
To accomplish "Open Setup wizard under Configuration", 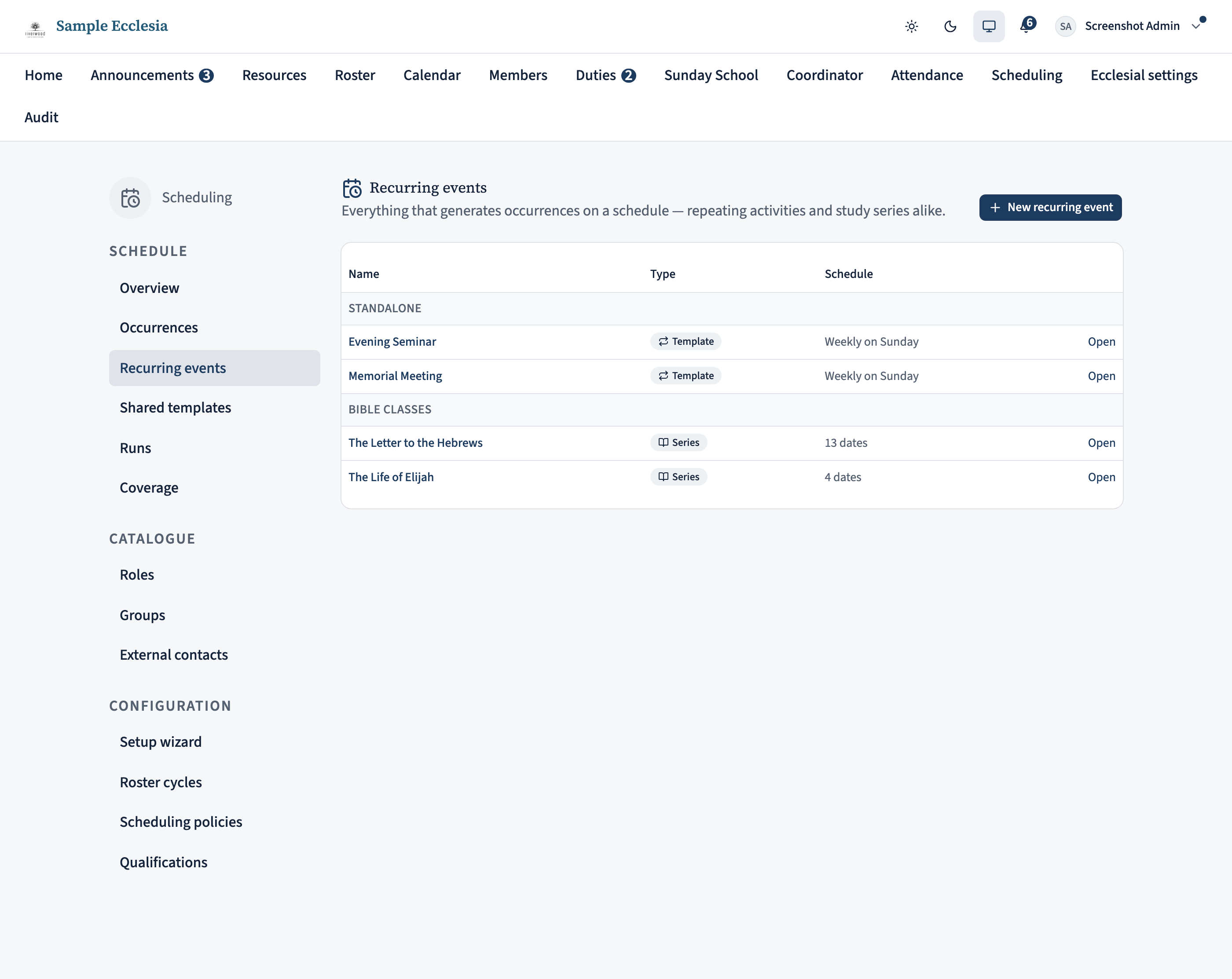I will 214,742.
